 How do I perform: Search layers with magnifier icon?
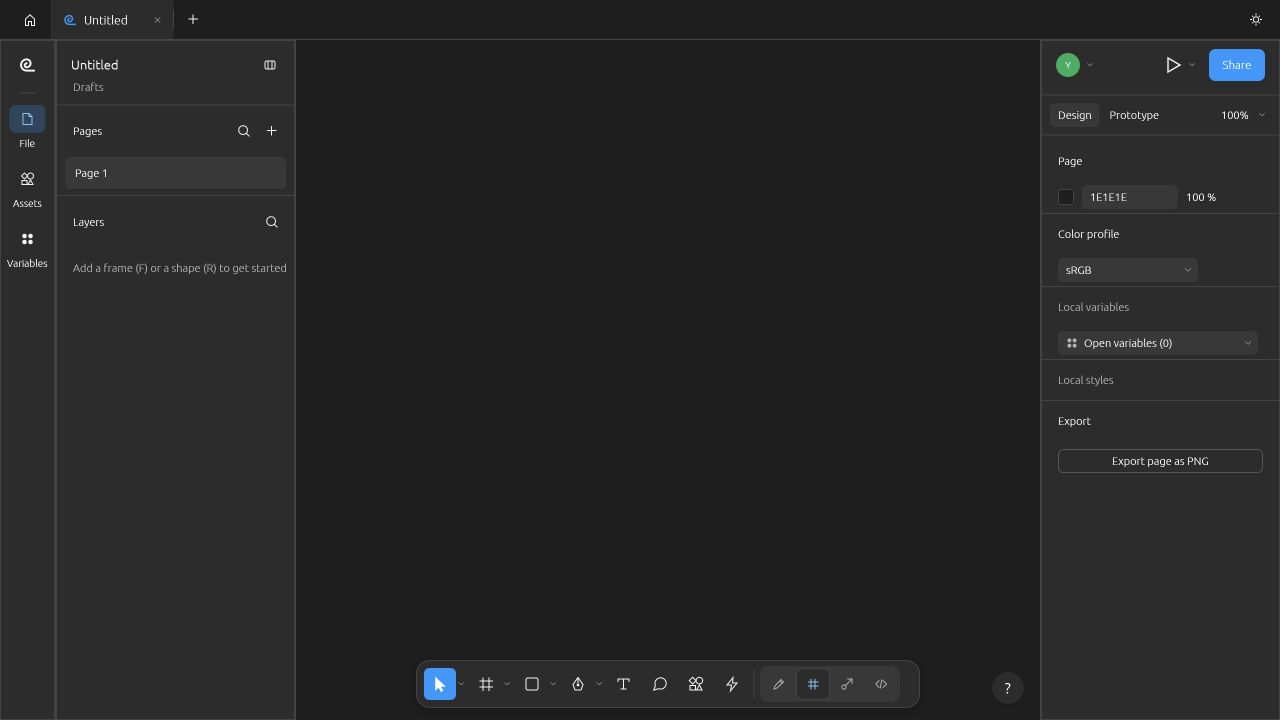coord(272,222)
